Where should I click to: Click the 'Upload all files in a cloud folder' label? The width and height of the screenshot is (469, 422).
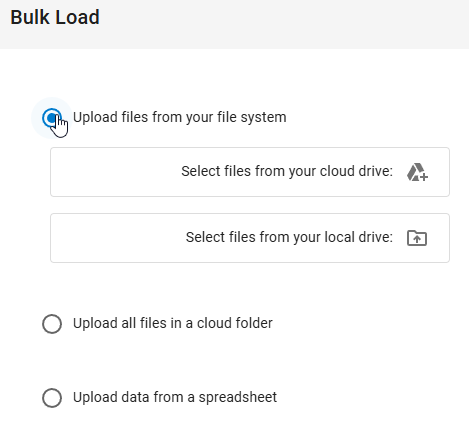tap(173, 323)
